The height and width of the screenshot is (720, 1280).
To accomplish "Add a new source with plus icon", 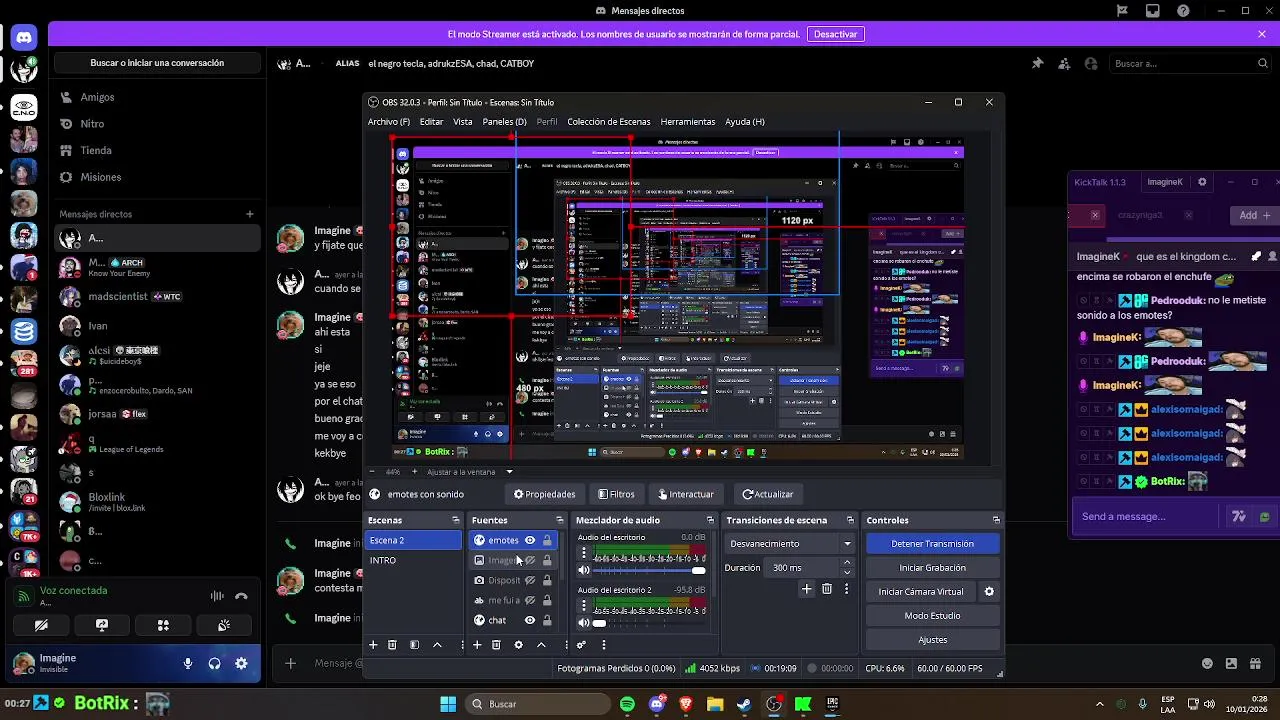I will 476,645.
